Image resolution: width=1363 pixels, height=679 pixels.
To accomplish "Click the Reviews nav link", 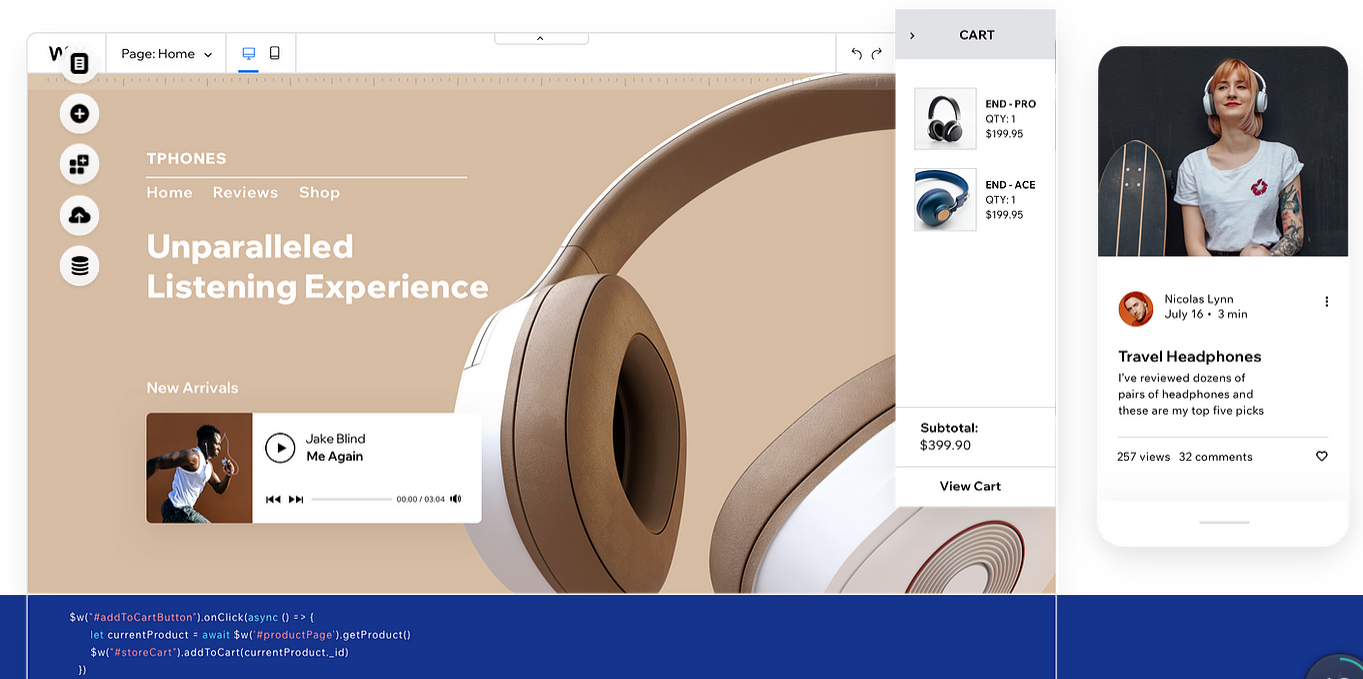I will tap(245, 192).
